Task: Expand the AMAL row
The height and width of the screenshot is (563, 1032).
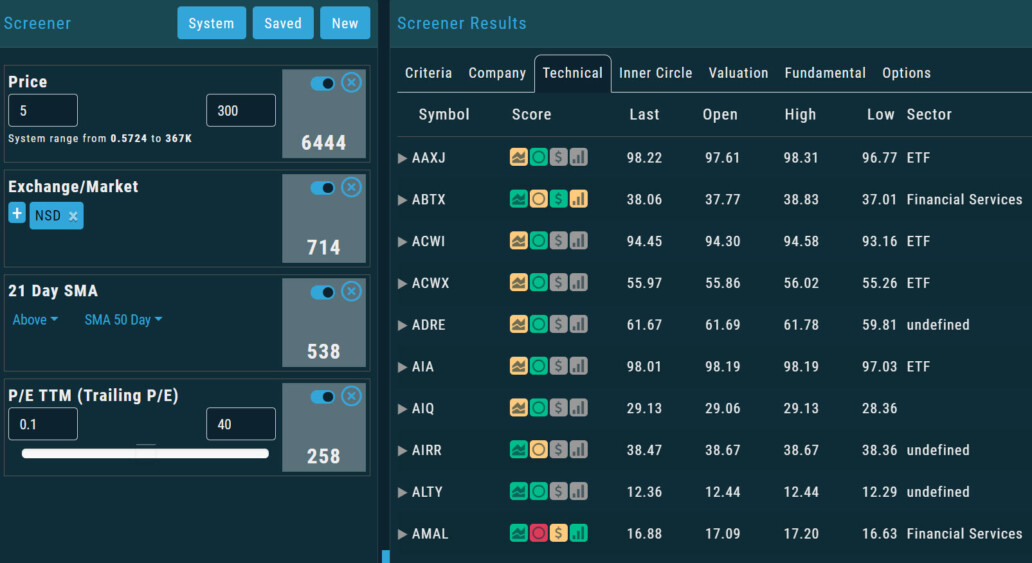Action: [402, 535]
